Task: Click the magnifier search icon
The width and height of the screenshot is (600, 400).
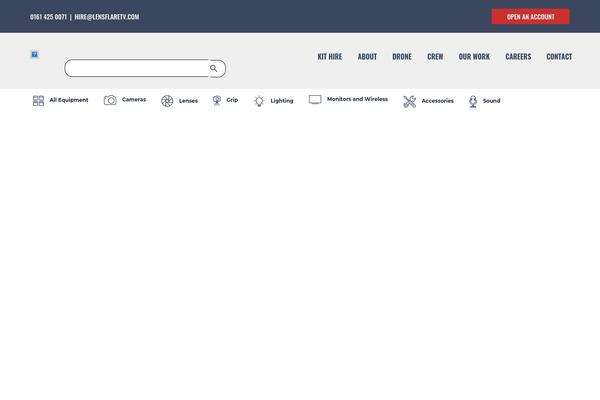Action: click(214, 69)
